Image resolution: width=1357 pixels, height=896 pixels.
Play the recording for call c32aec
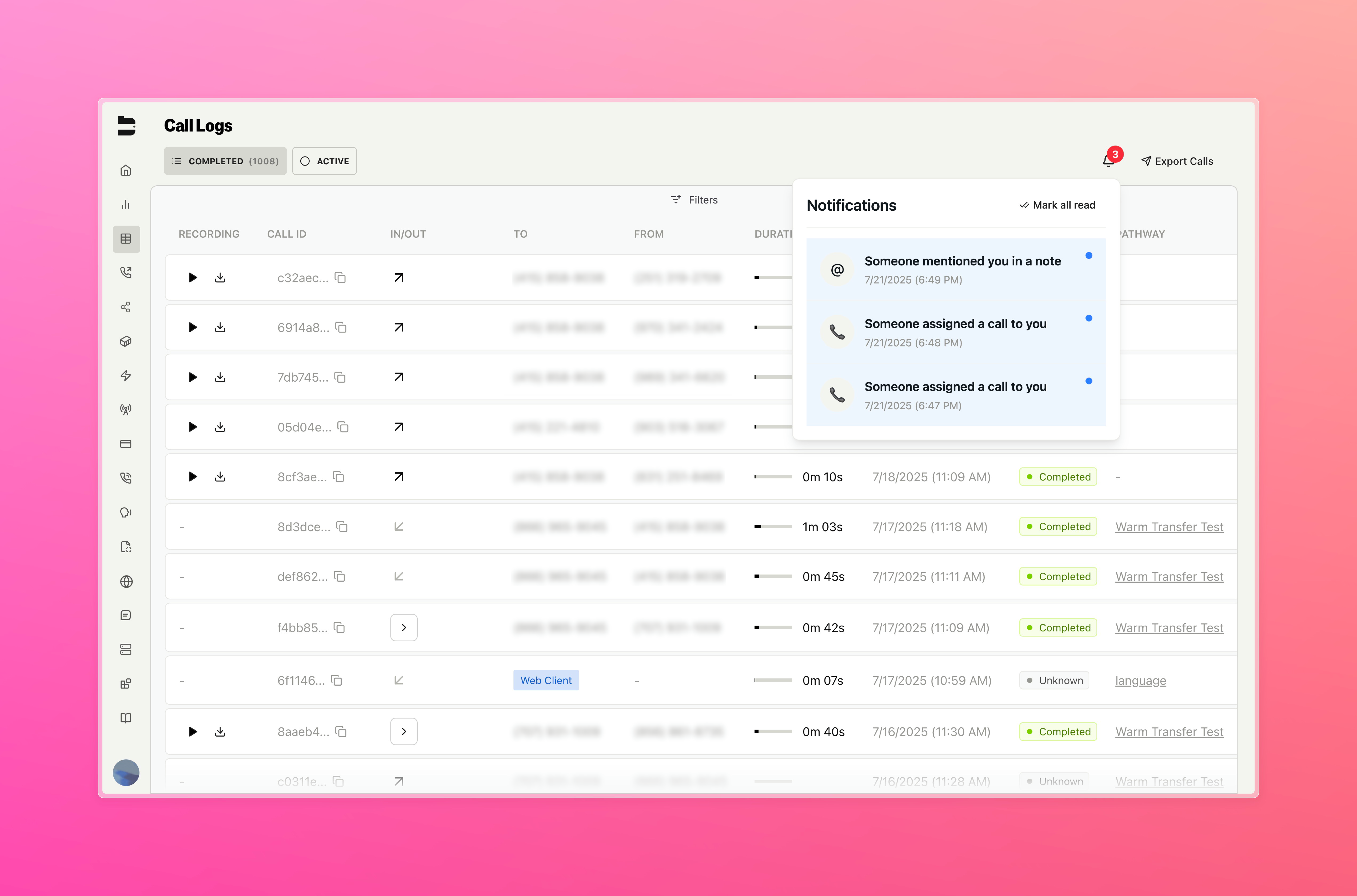pyautogui.click(x=193, y=277)
